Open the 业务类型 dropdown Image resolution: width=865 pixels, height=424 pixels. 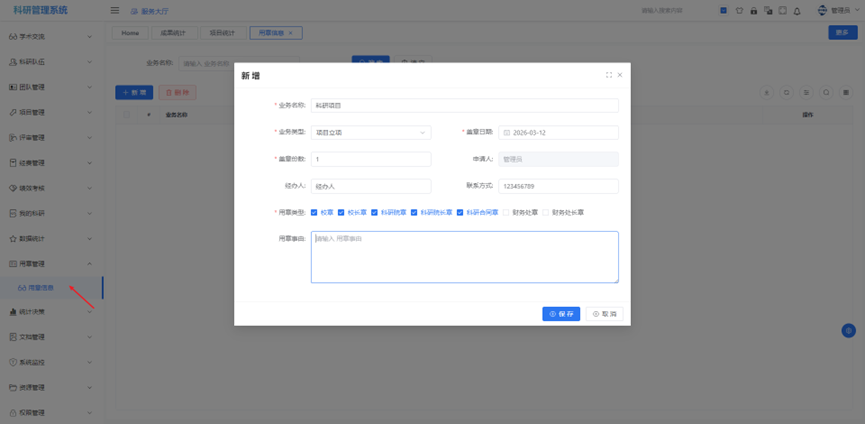click(x=370, y=132)
